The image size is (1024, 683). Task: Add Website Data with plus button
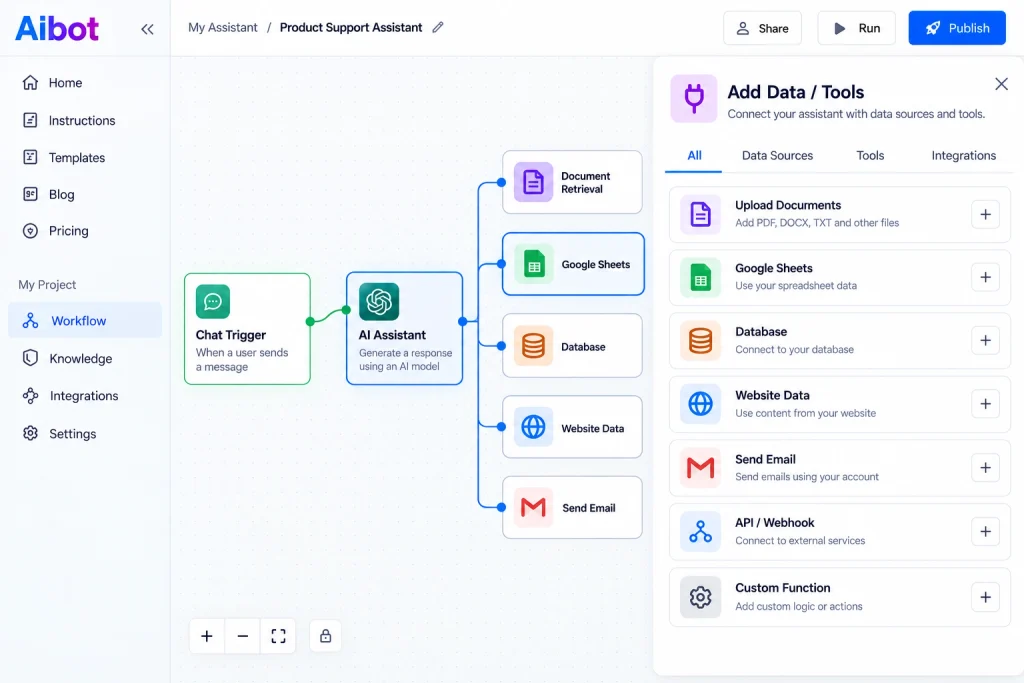pyautogui.click(x=985, y=404)
